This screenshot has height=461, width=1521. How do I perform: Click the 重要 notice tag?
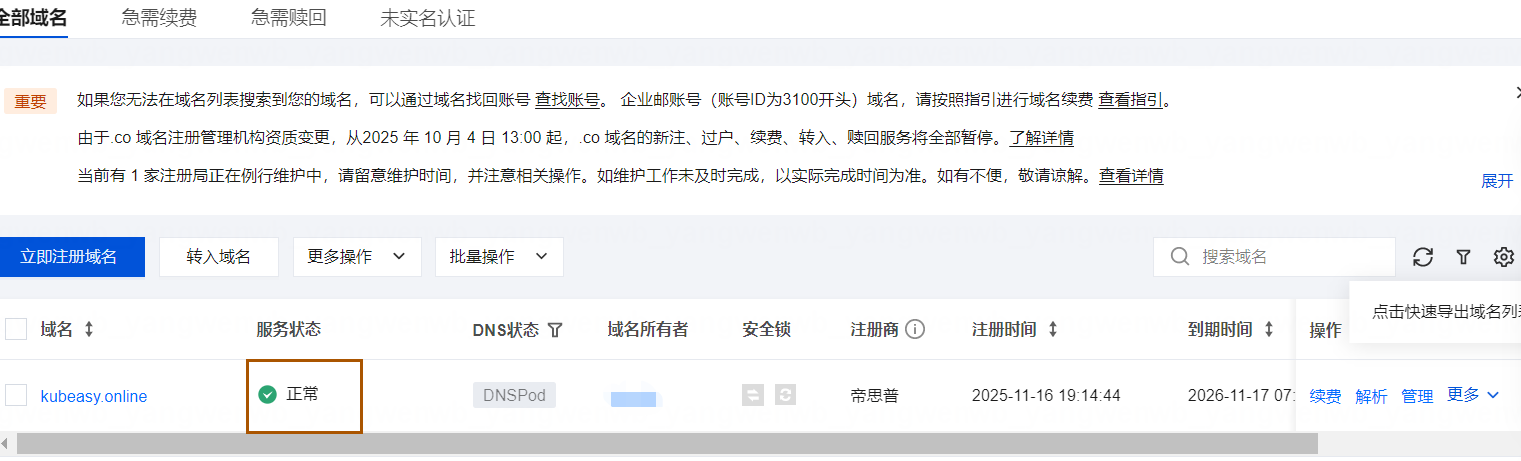(30, 100)
